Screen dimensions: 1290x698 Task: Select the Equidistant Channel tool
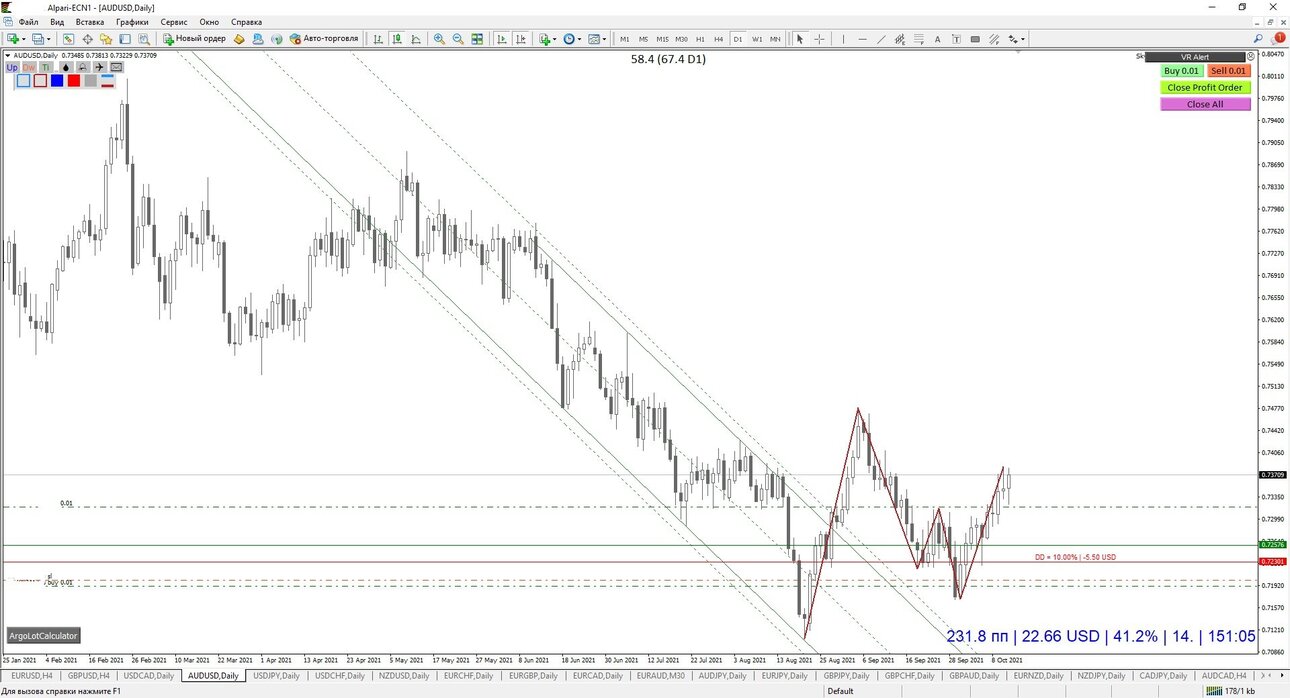900,39
